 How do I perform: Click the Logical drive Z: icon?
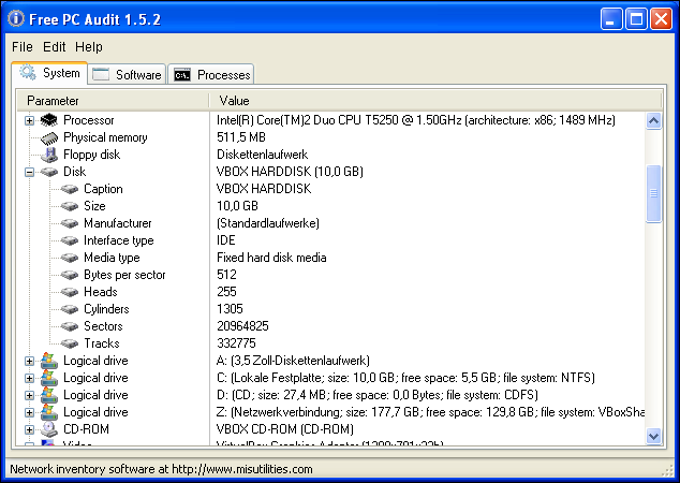pos(49,412)
